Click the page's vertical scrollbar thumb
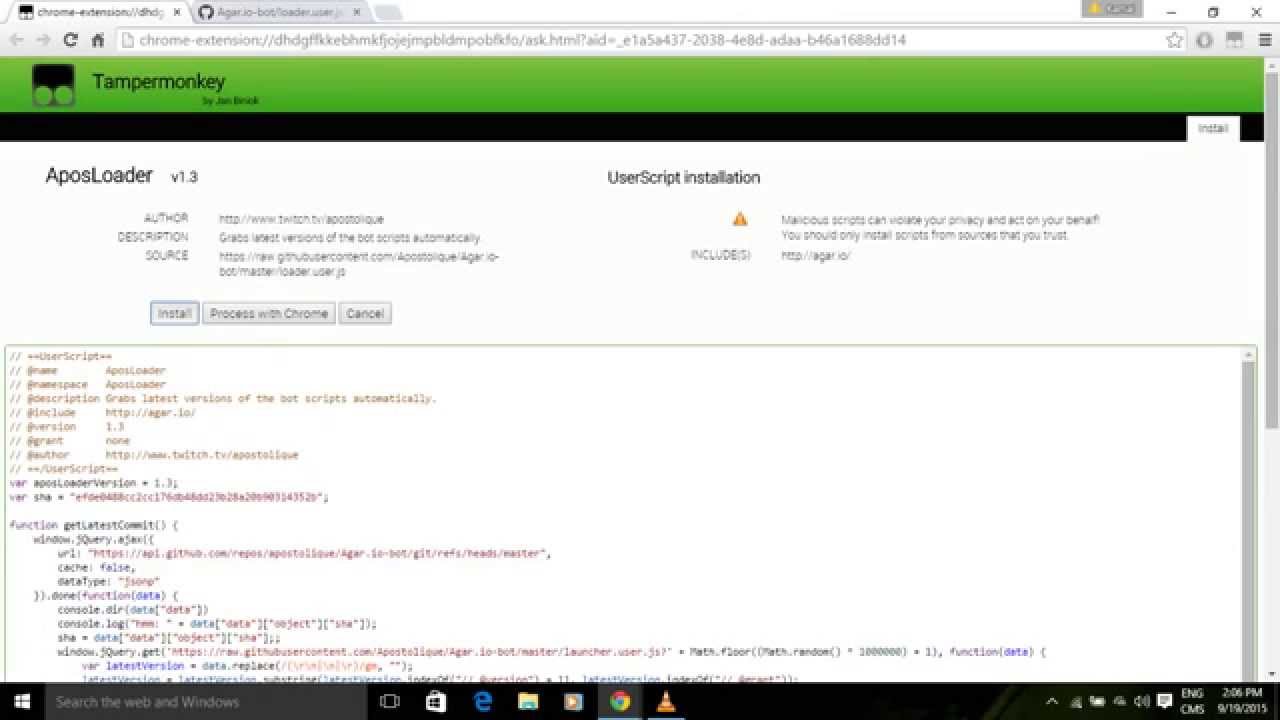Image resolution: width=1280 pixels, height=720 pixels. (1272, 250)
